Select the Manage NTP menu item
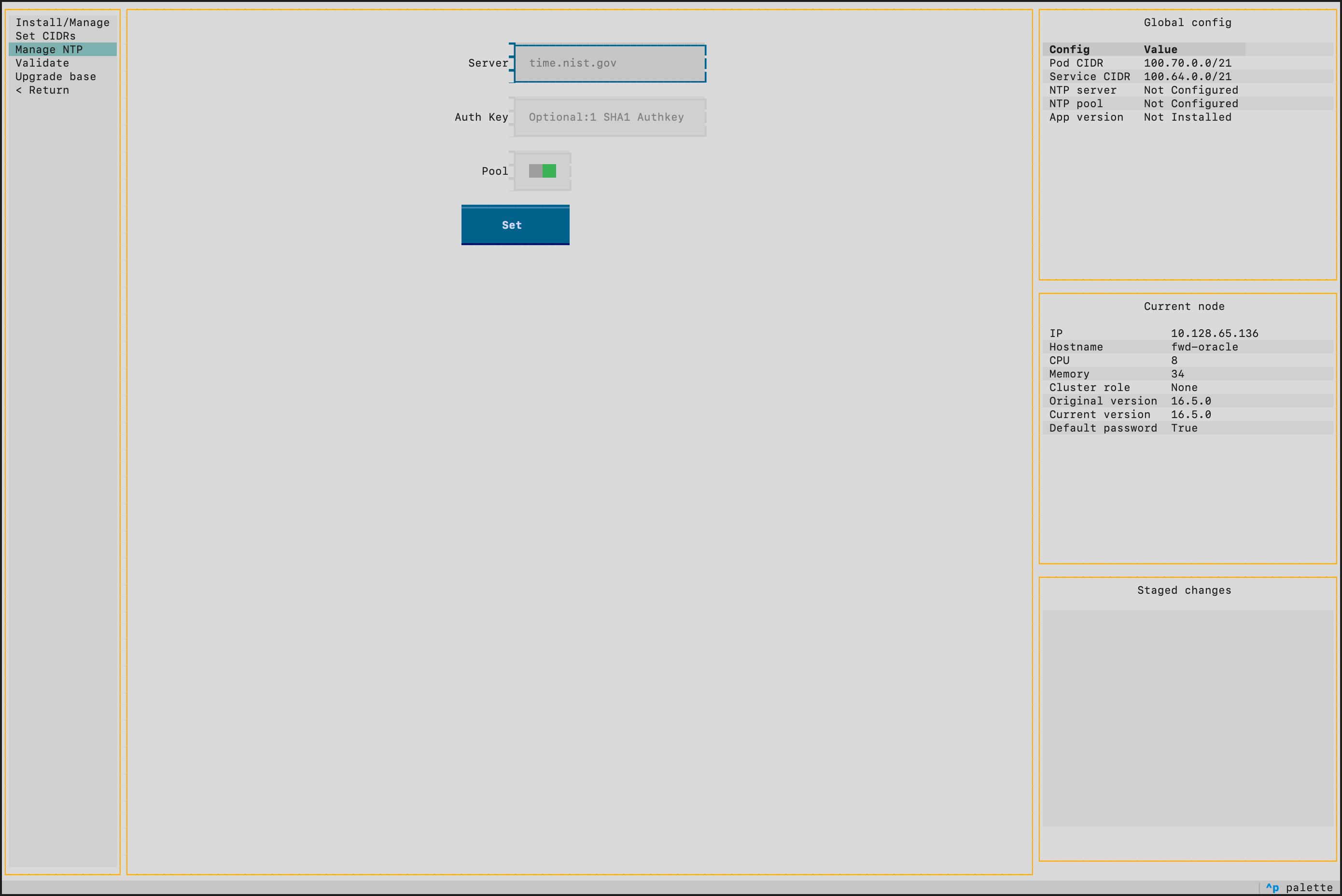Screen dimensions: 1342x896 (62, 50)
